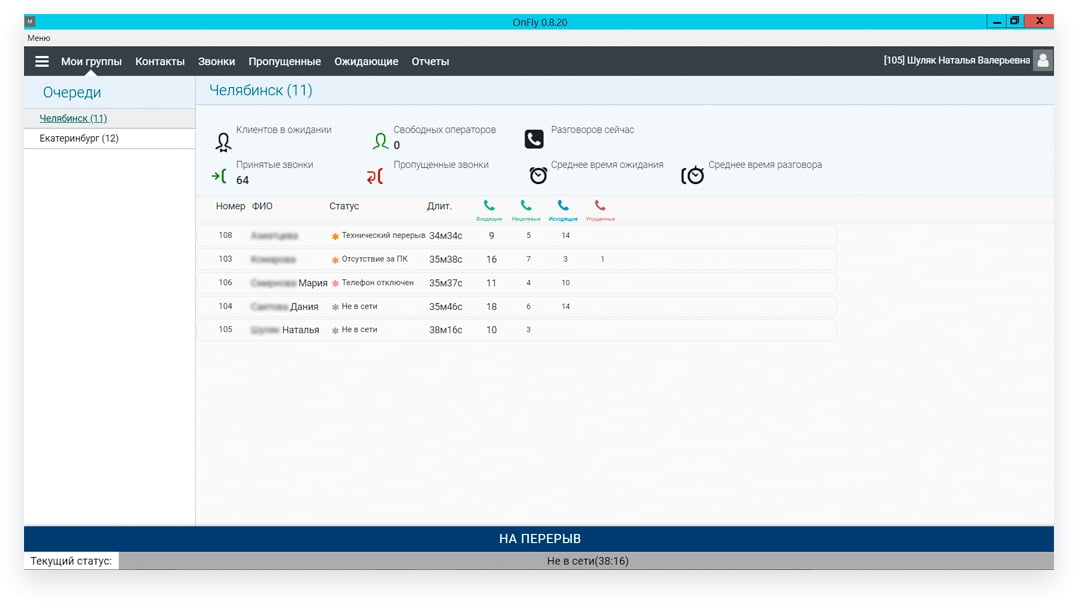Viewport: 1078px width, 605px height.
Task: Click the outgoing calls blue phone column icon
Action: click(563, 205)
